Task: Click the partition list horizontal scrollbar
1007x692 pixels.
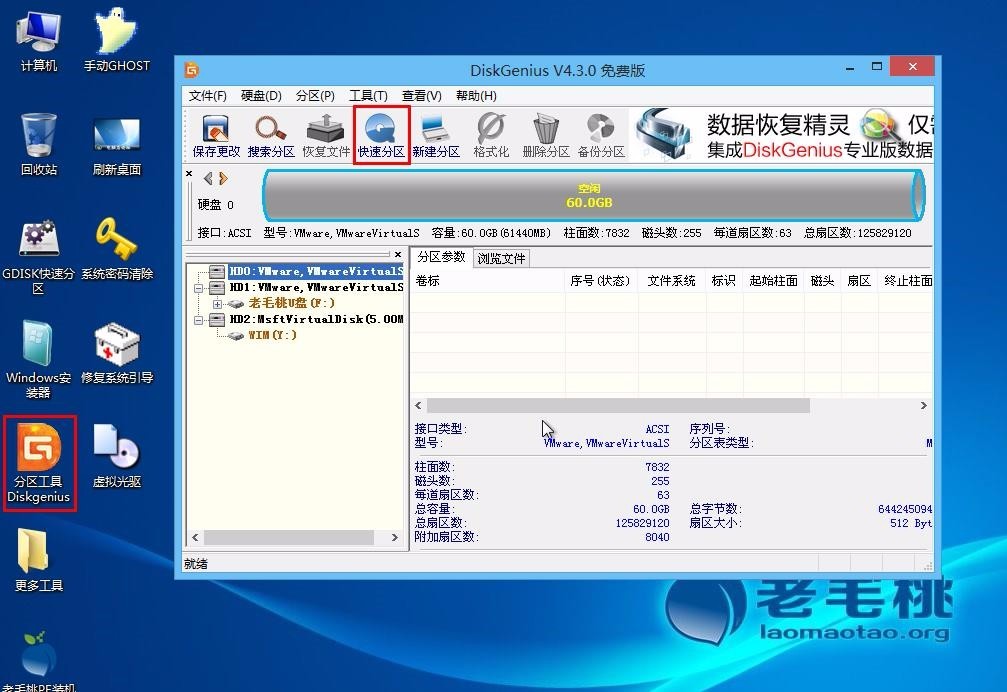Action: (x=618, y=406)
